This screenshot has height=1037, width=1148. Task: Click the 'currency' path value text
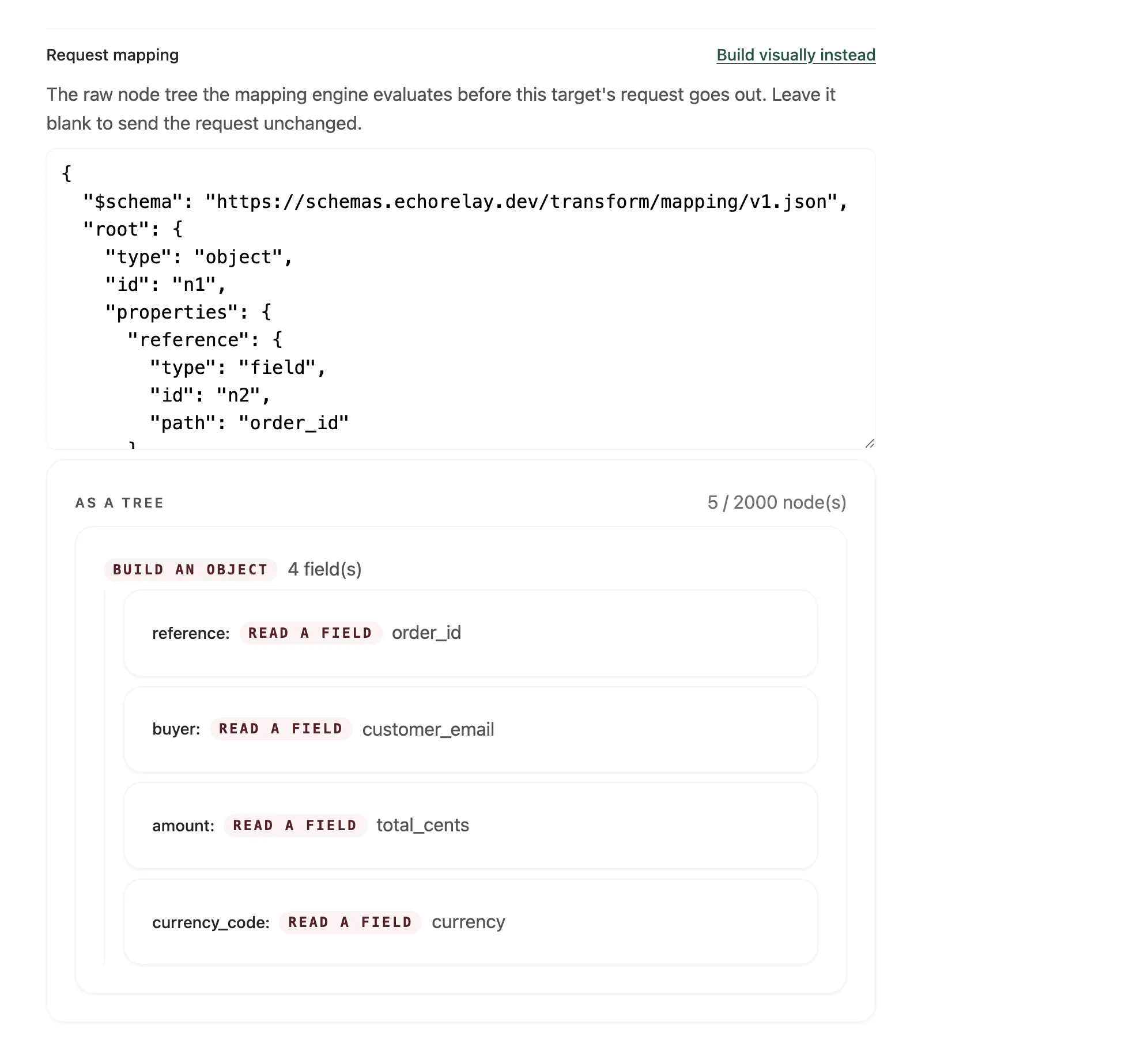469,922
